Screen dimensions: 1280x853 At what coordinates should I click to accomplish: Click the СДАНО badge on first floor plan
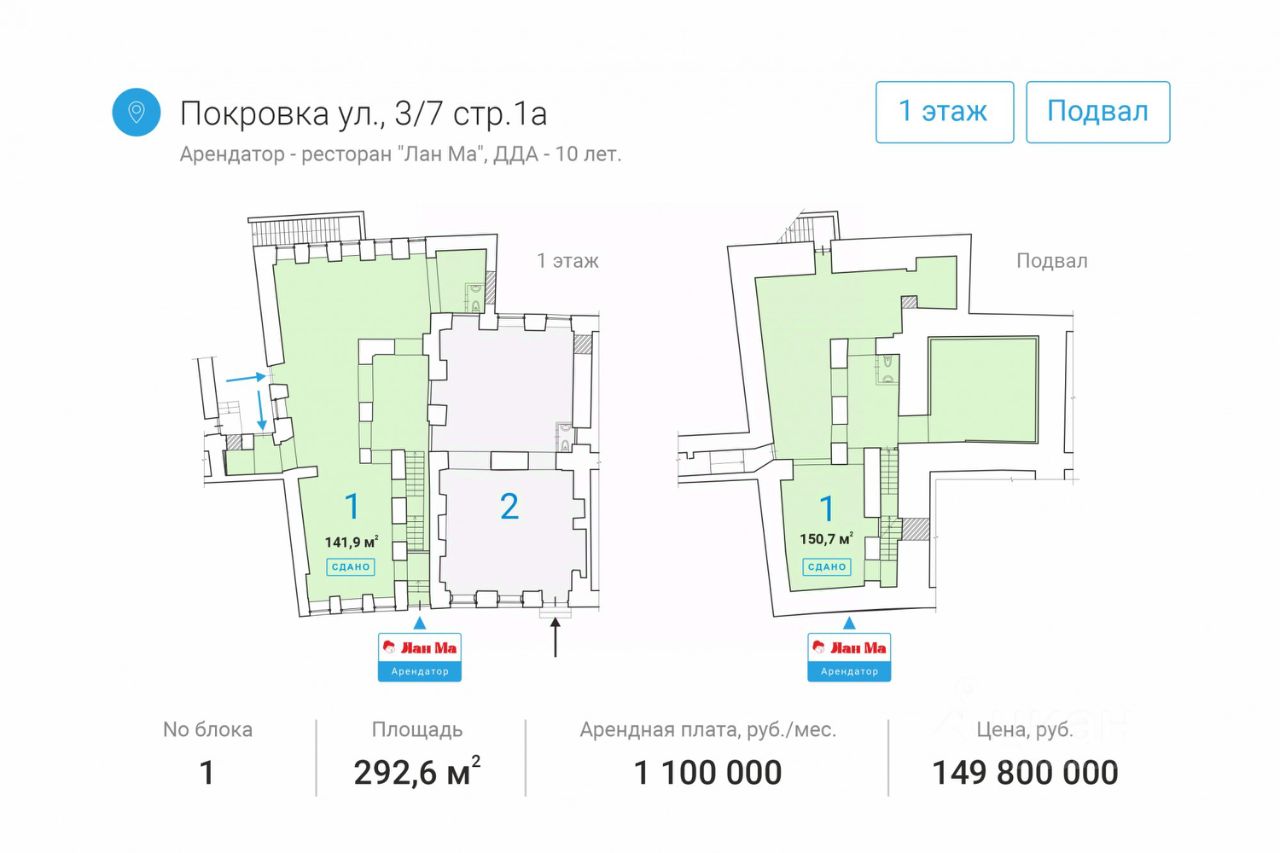pos(351,567)
